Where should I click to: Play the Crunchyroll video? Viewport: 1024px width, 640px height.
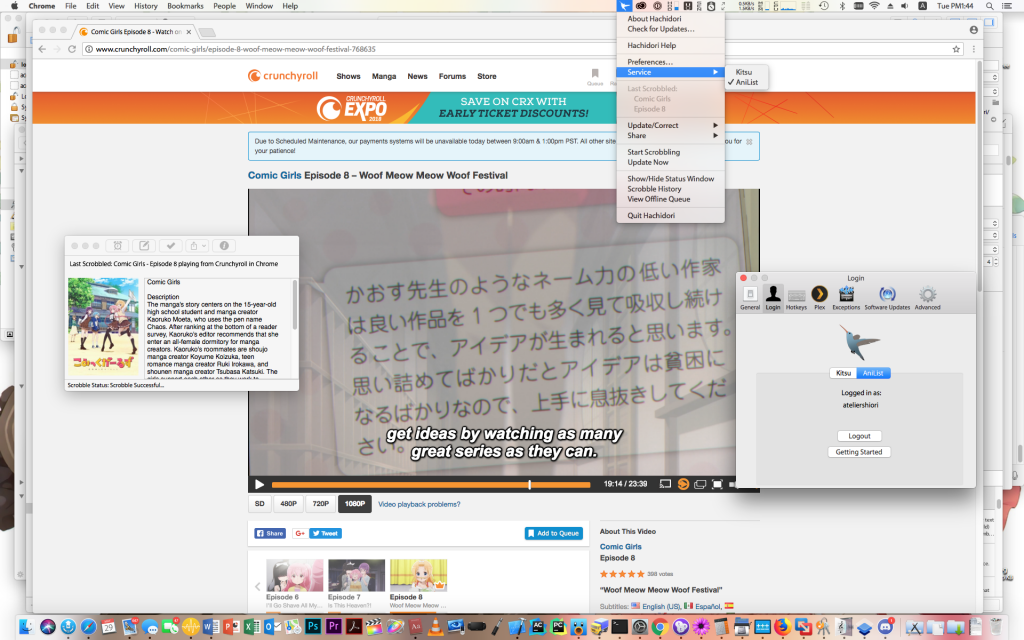pyautogui.click(x=259, y=485)
